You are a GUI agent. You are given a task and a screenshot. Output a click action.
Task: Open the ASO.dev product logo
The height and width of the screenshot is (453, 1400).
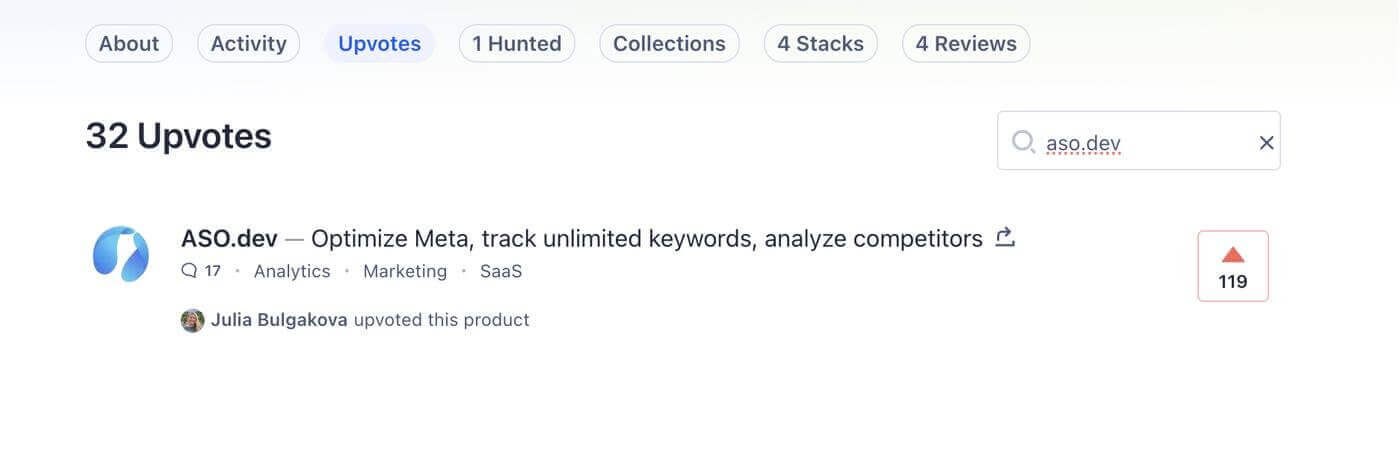click(x=121, y=254)
